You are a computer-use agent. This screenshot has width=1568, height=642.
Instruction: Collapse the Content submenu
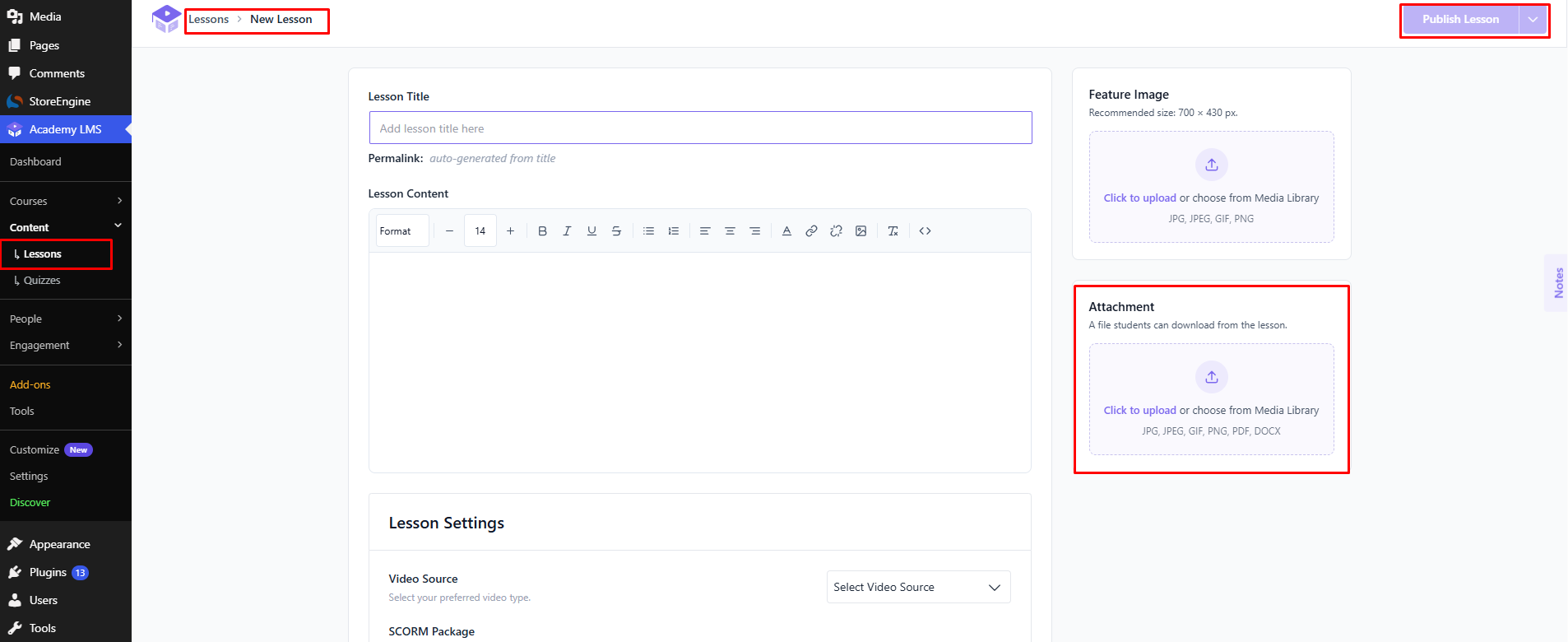66,227
